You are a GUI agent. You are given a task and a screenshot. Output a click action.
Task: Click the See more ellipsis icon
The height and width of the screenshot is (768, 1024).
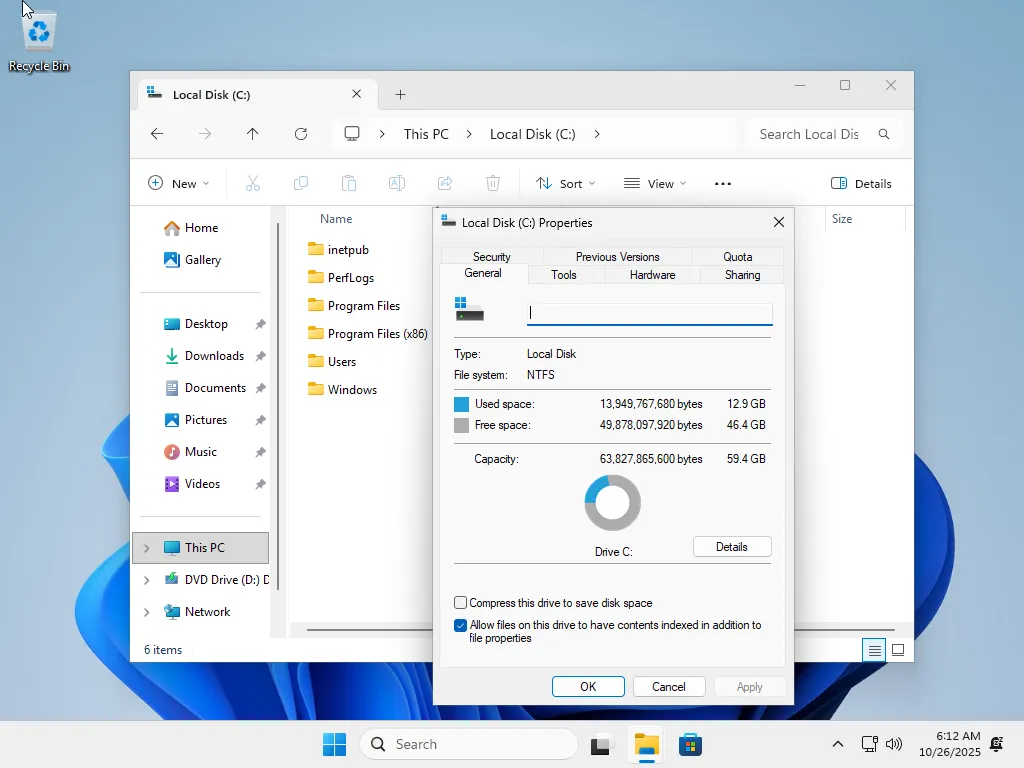click(x=723, y=184)
